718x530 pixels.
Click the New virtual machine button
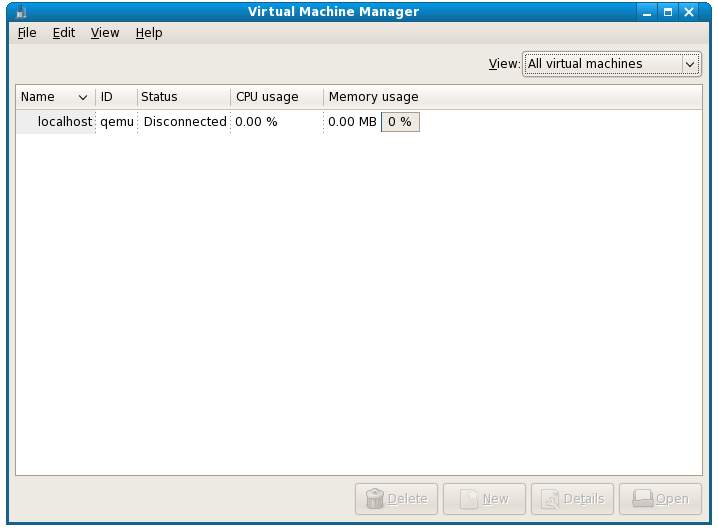[484, 499]
